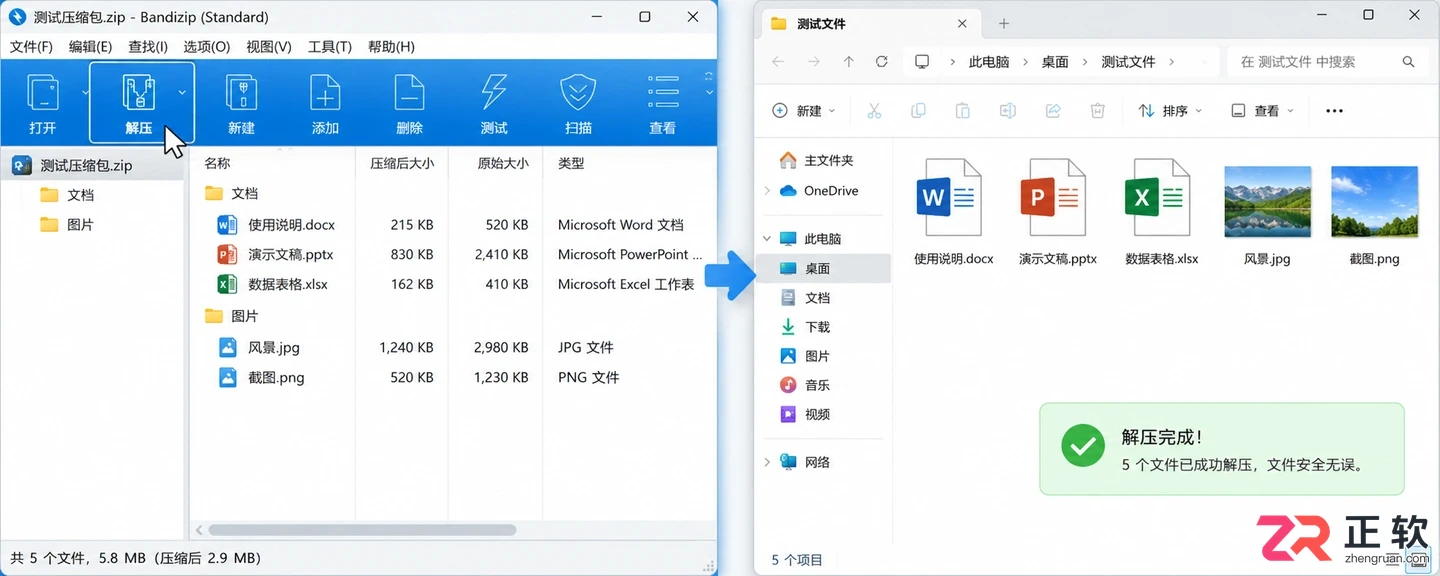
Task: Expand the OneDrive node in sidebar
Action: (x=767, y=191)
